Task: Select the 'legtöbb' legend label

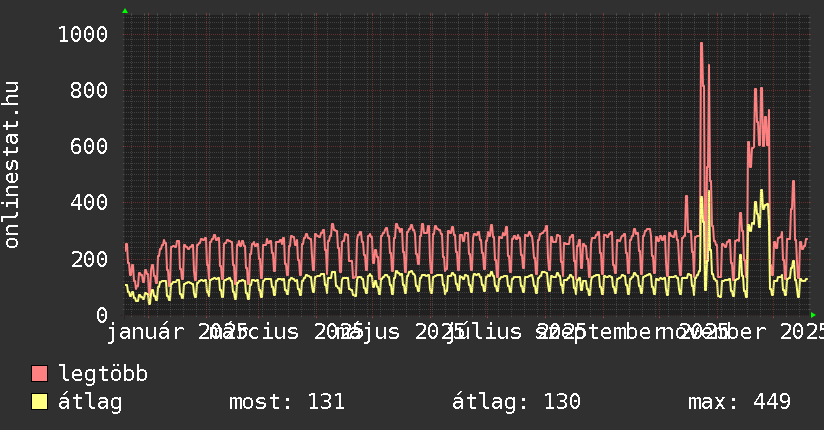Action: 103,375
